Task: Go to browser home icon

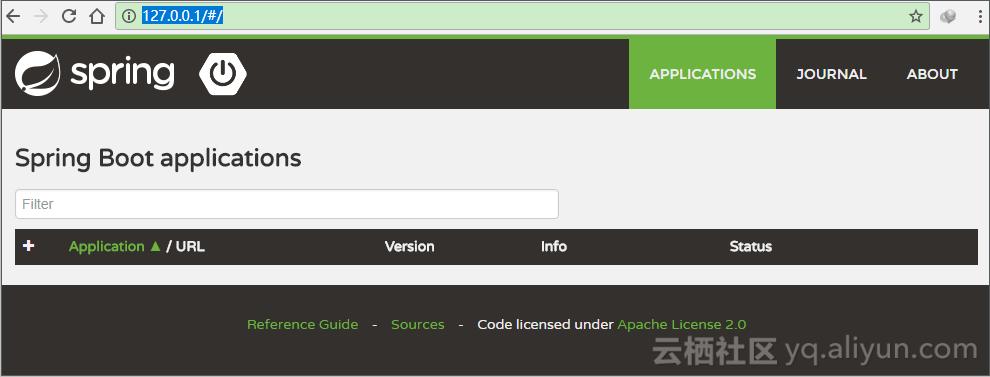Action: point(97,16)
